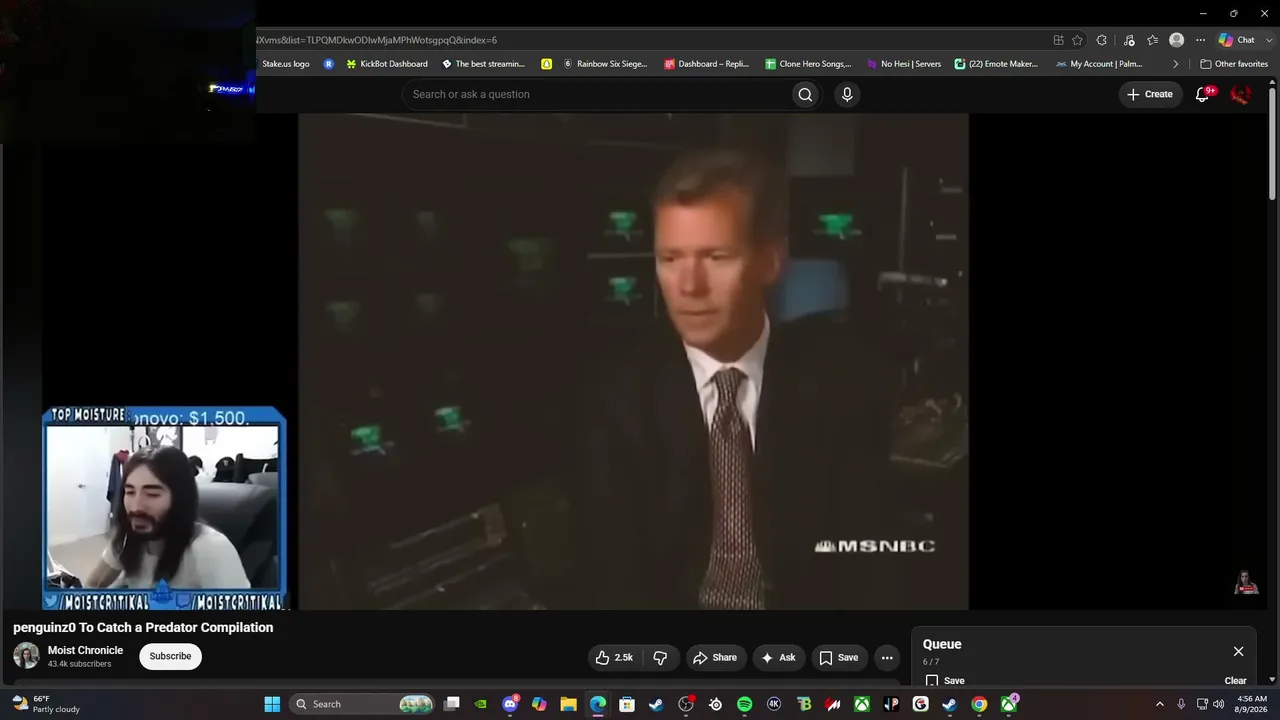
Task: Open the Snapchat bookmark icon
Action: [547, 64]
